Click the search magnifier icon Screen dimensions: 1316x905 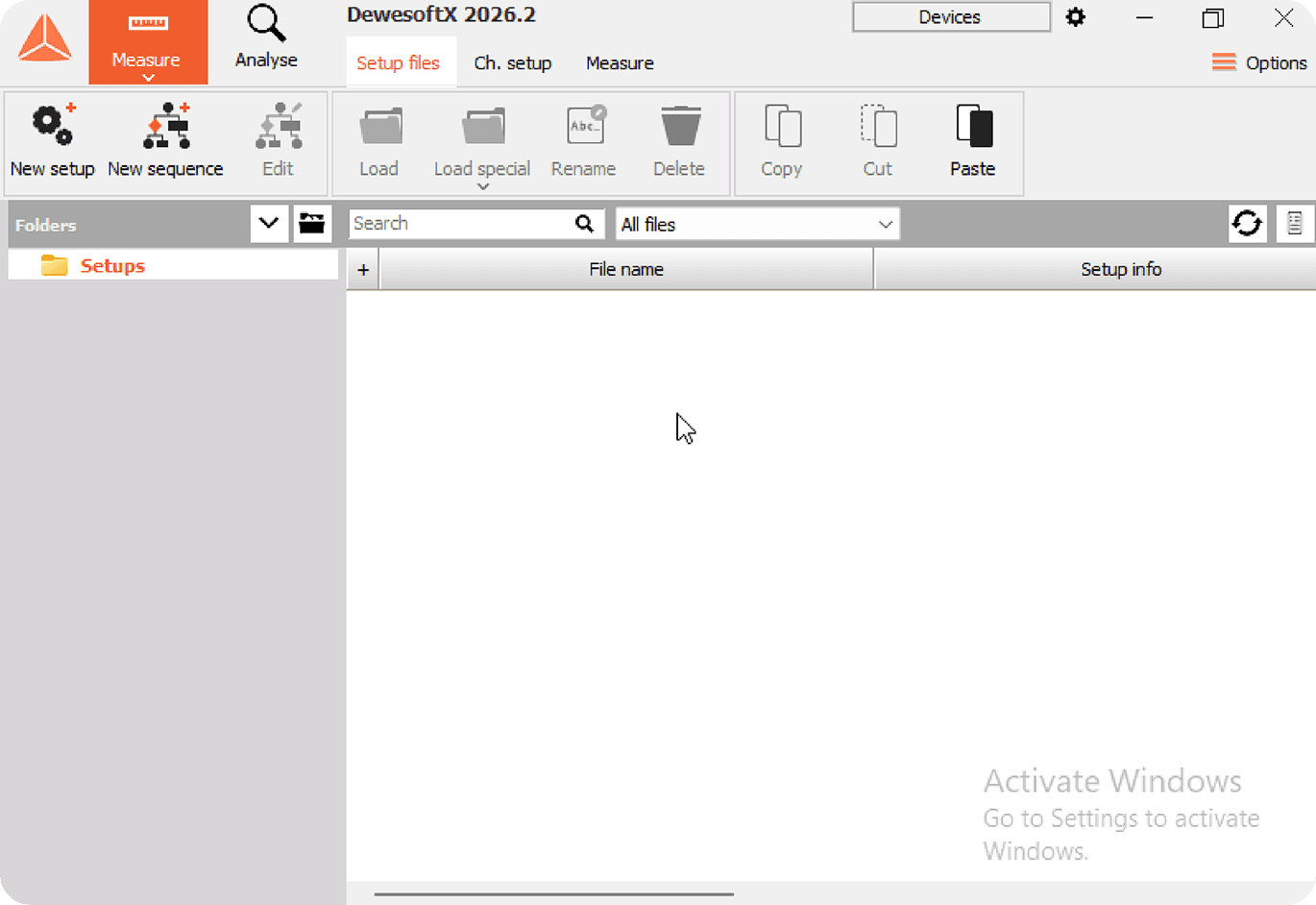click(x=584, y=224)
